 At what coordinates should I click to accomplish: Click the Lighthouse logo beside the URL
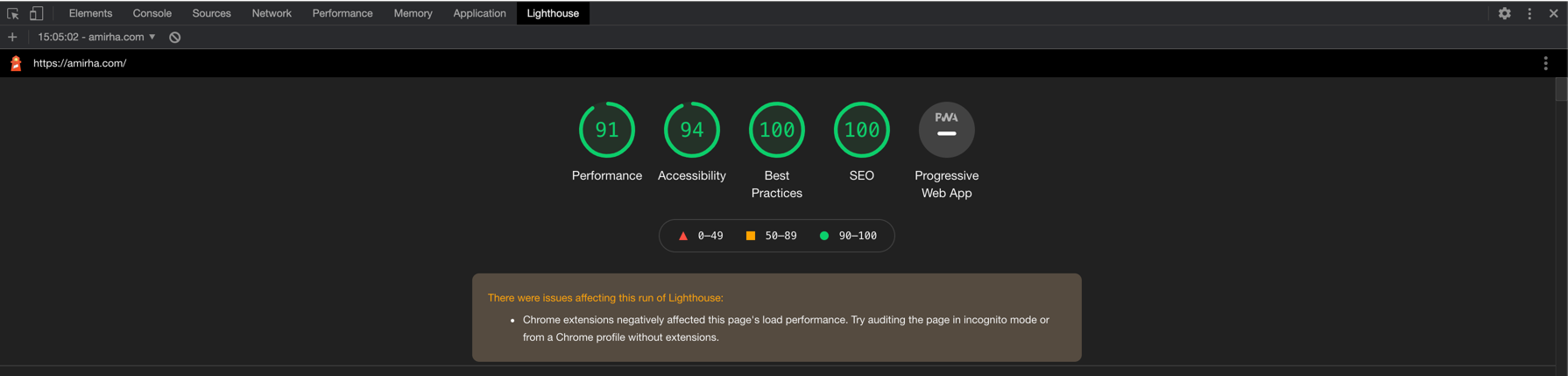coord(16,63)
